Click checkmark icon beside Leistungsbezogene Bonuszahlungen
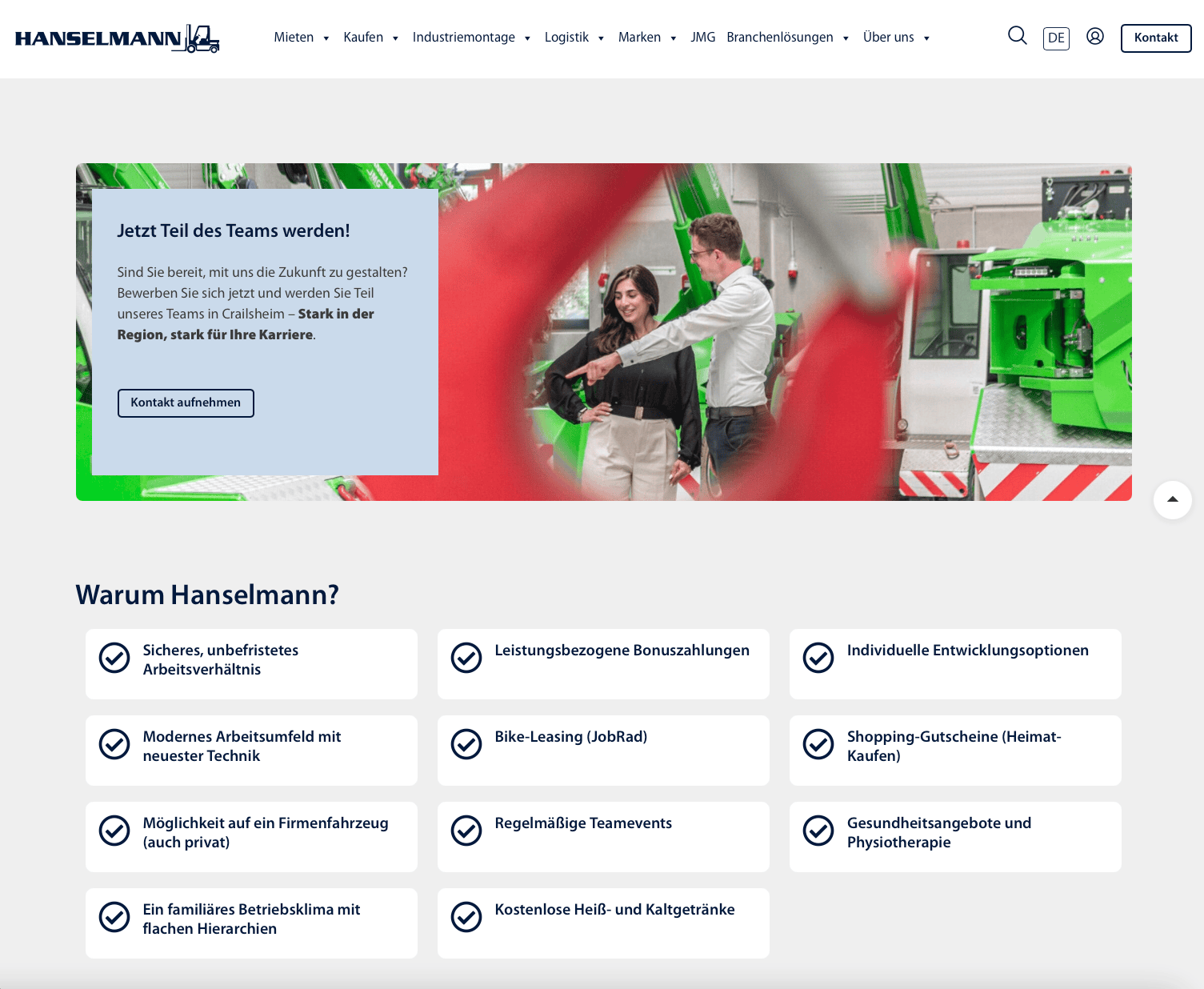This screenshot has width=1204, height=989. [466, 658]
